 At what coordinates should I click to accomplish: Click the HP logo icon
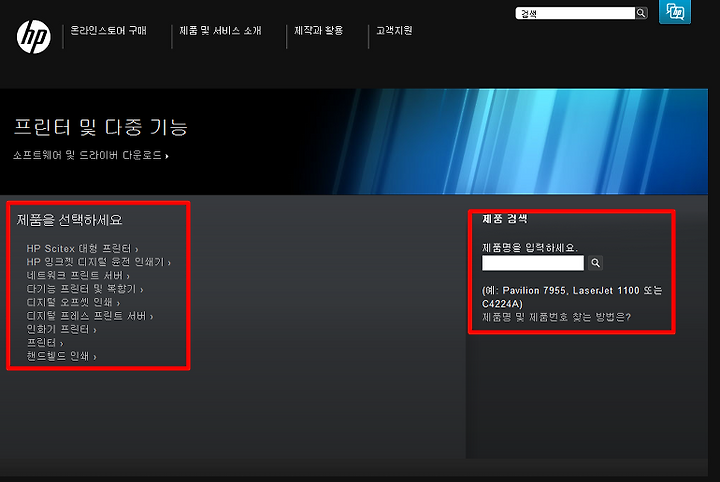tap(34, 37)
